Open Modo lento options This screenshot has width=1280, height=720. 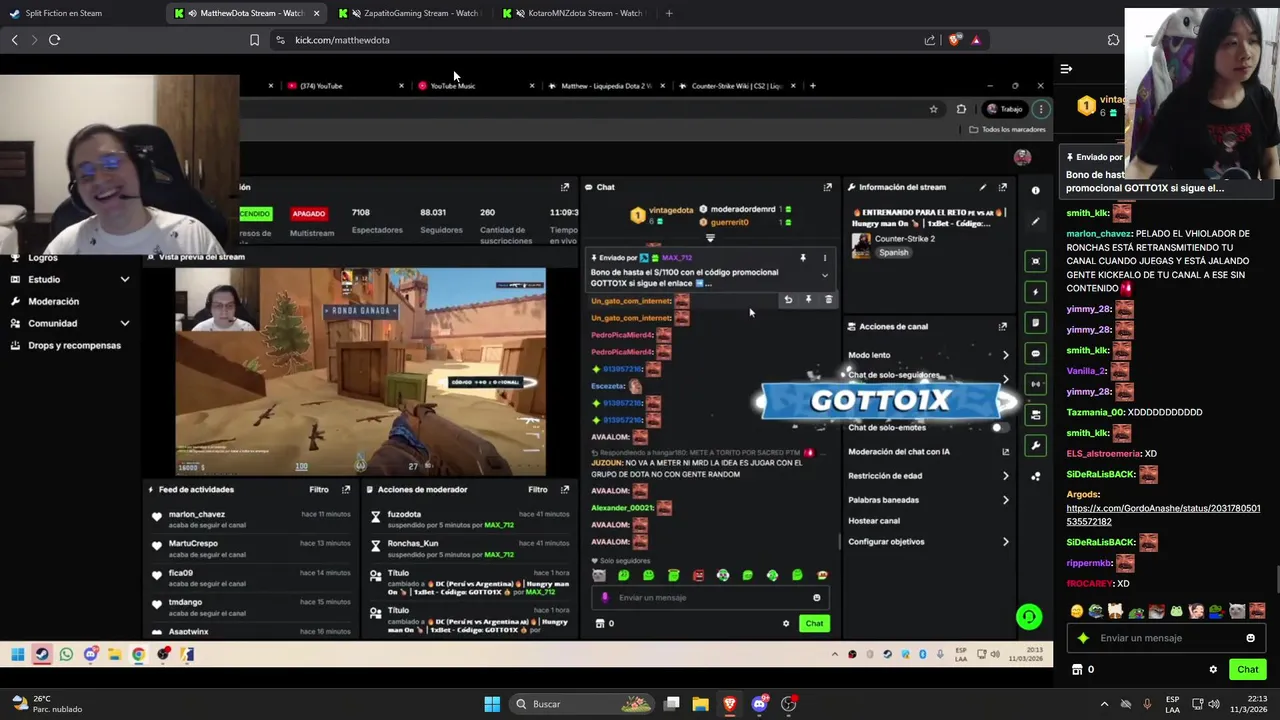(928, 355)
